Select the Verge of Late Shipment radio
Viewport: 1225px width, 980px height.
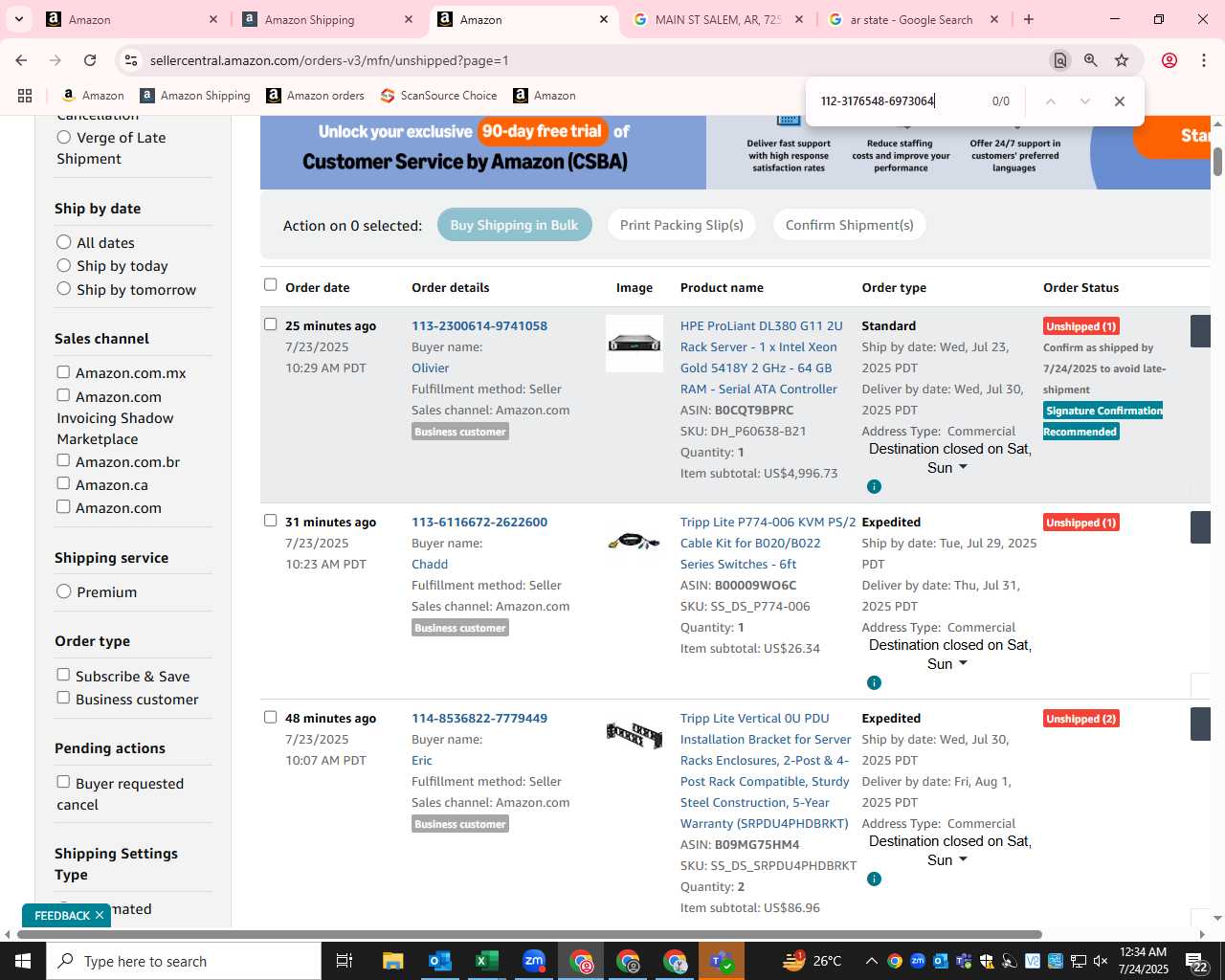(64, 137)
